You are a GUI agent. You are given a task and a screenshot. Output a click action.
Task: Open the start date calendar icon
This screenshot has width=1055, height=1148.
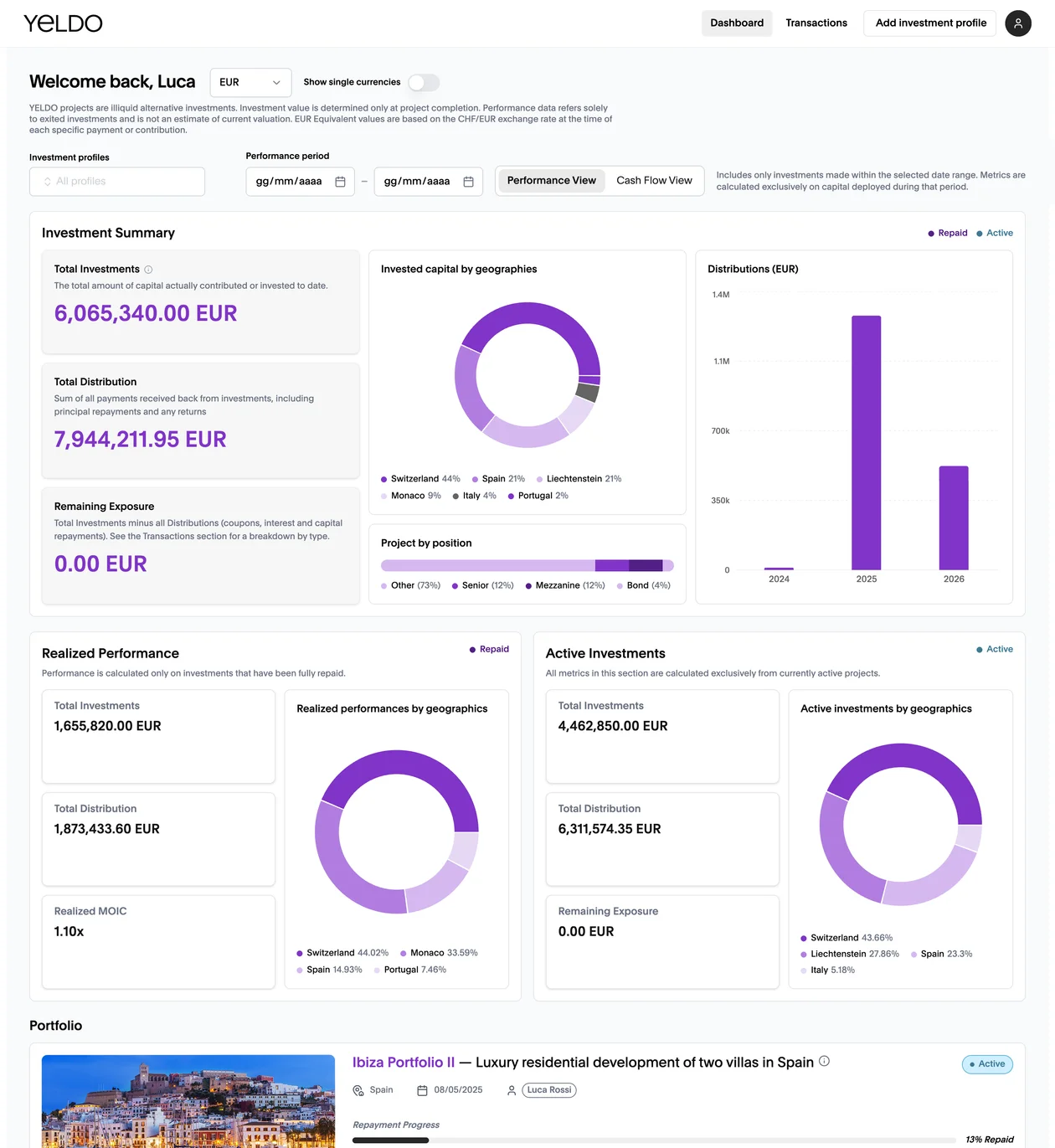click(340, 182)
